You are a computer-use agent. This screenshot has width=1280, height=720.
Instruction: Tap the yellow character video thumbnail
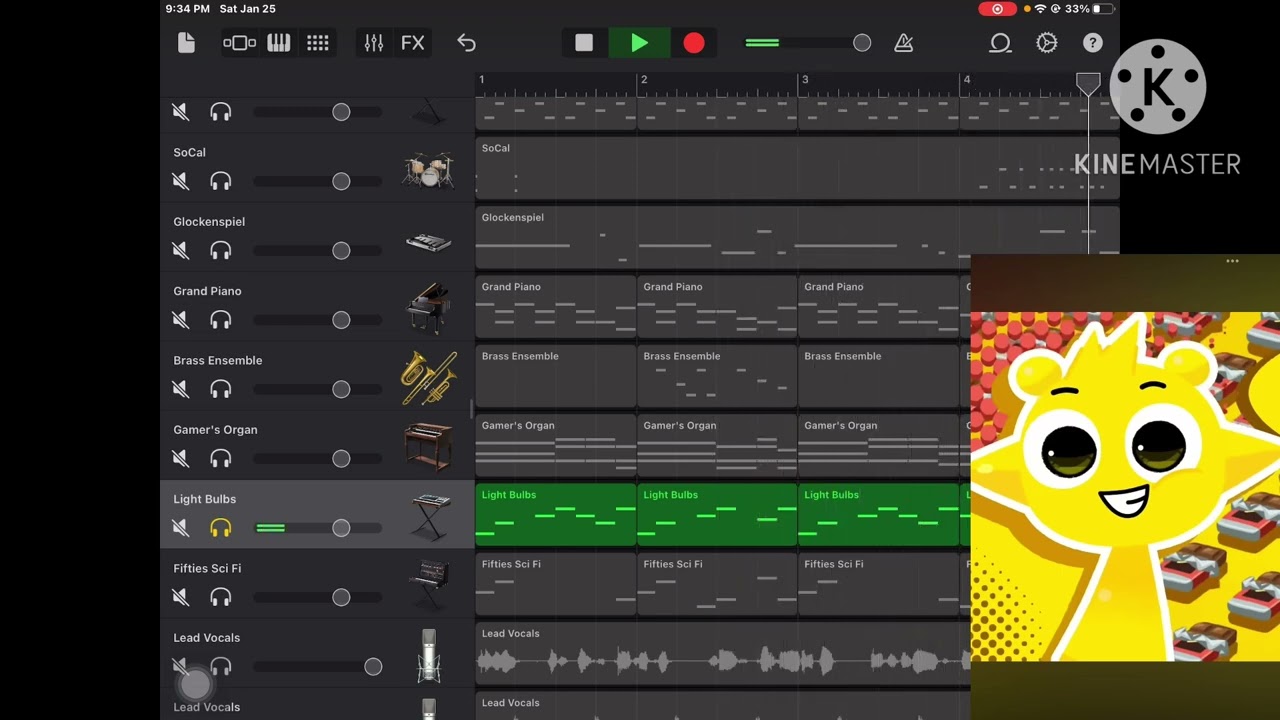[x=1125, y=486]
